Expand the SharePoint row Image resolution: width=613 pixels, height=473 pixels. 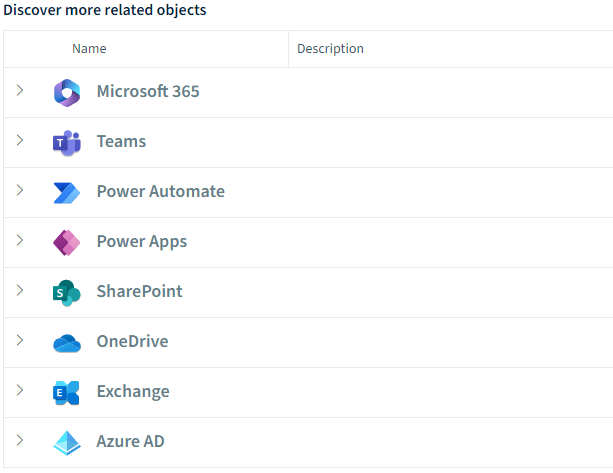point(20,290)
